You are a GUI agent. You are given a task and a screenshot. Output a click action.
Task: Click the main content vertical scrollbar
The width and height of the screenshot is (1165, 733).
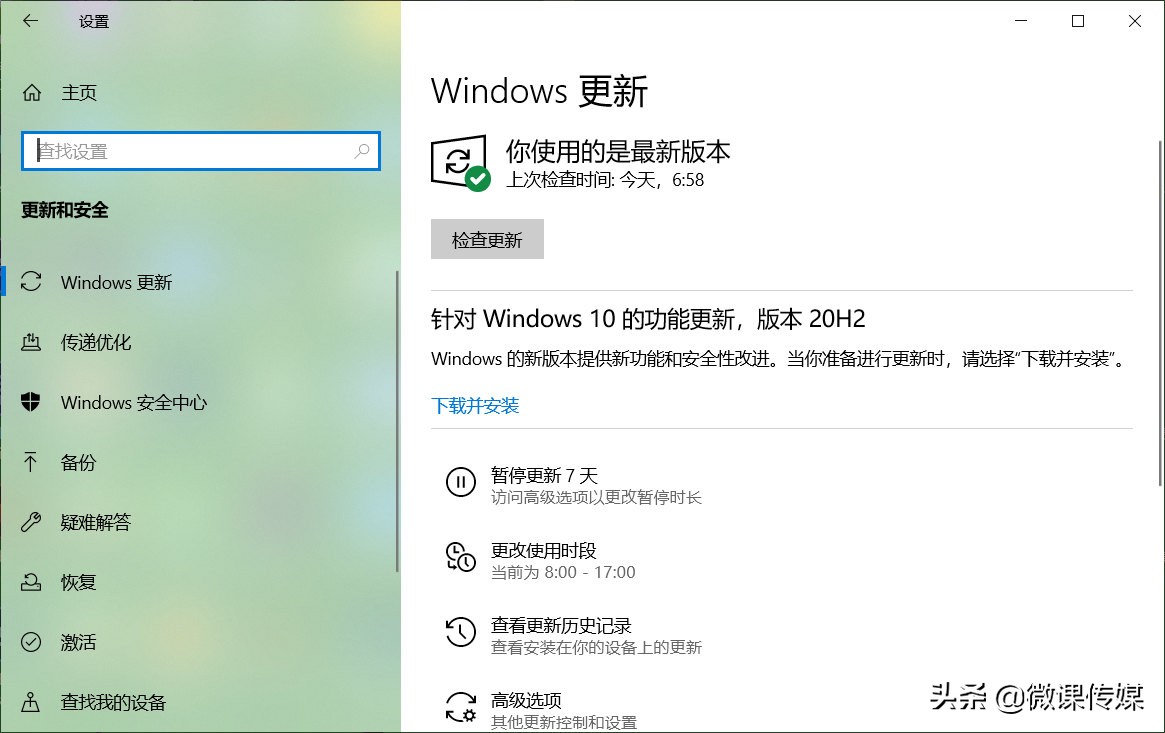pyautogui.click(x=1161, y=312)
